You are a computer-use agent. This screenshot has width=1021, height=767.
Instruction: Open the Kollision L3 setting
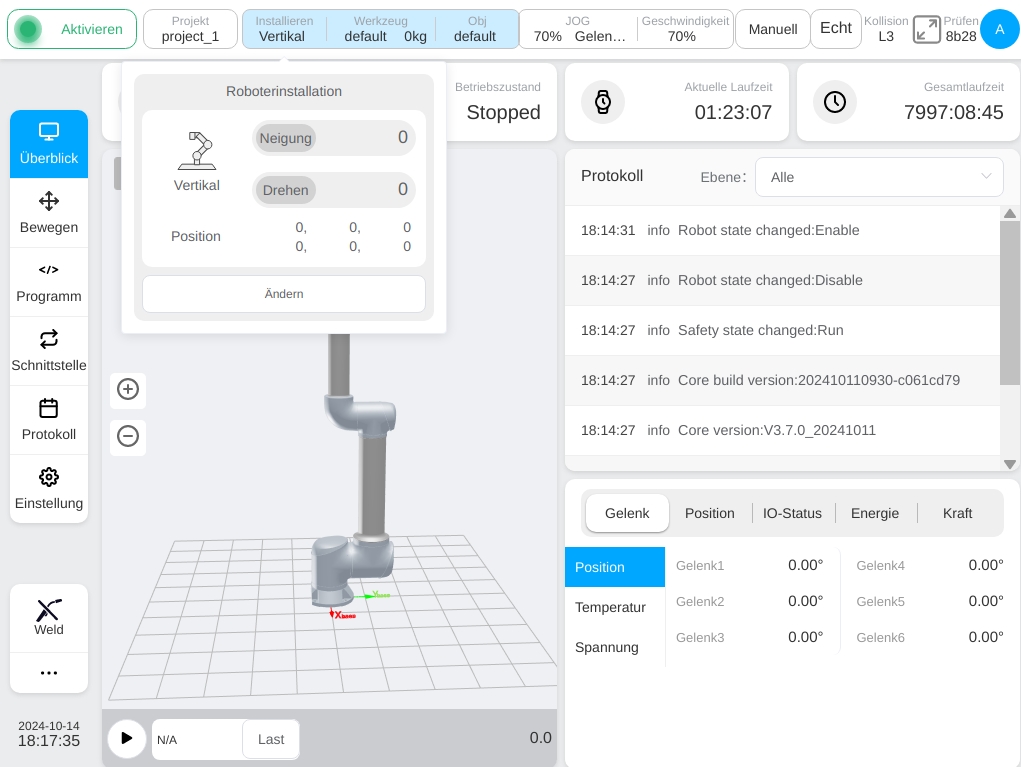click(886, 29)
